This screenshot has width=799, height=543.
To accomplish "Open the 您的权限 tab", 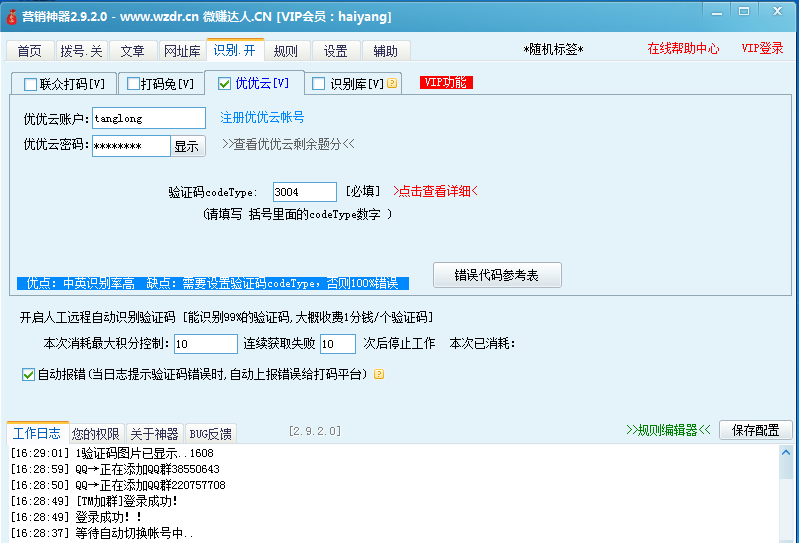I will pyautogui.click(x=96, y=434).
